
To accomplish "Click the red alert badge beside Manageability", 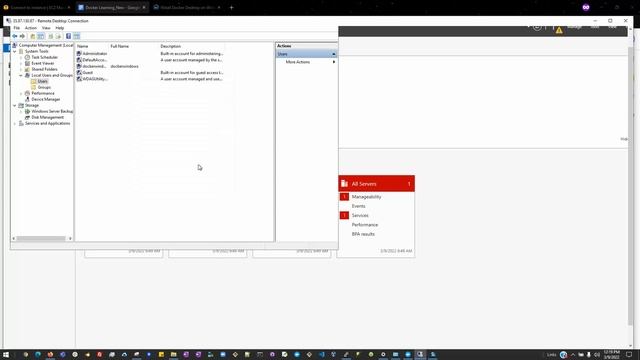I will tap(344, 197).
